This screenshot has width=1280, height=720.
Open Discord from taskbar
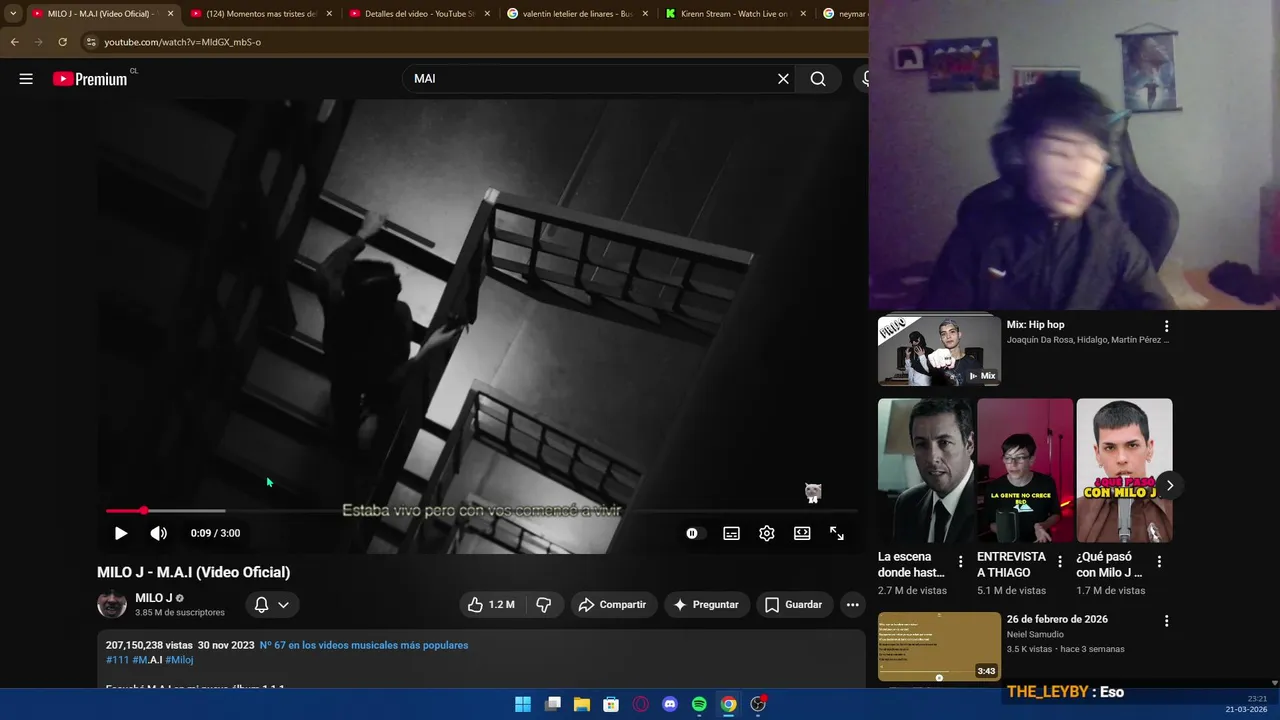pyautogui.click(x=670, y=704)
